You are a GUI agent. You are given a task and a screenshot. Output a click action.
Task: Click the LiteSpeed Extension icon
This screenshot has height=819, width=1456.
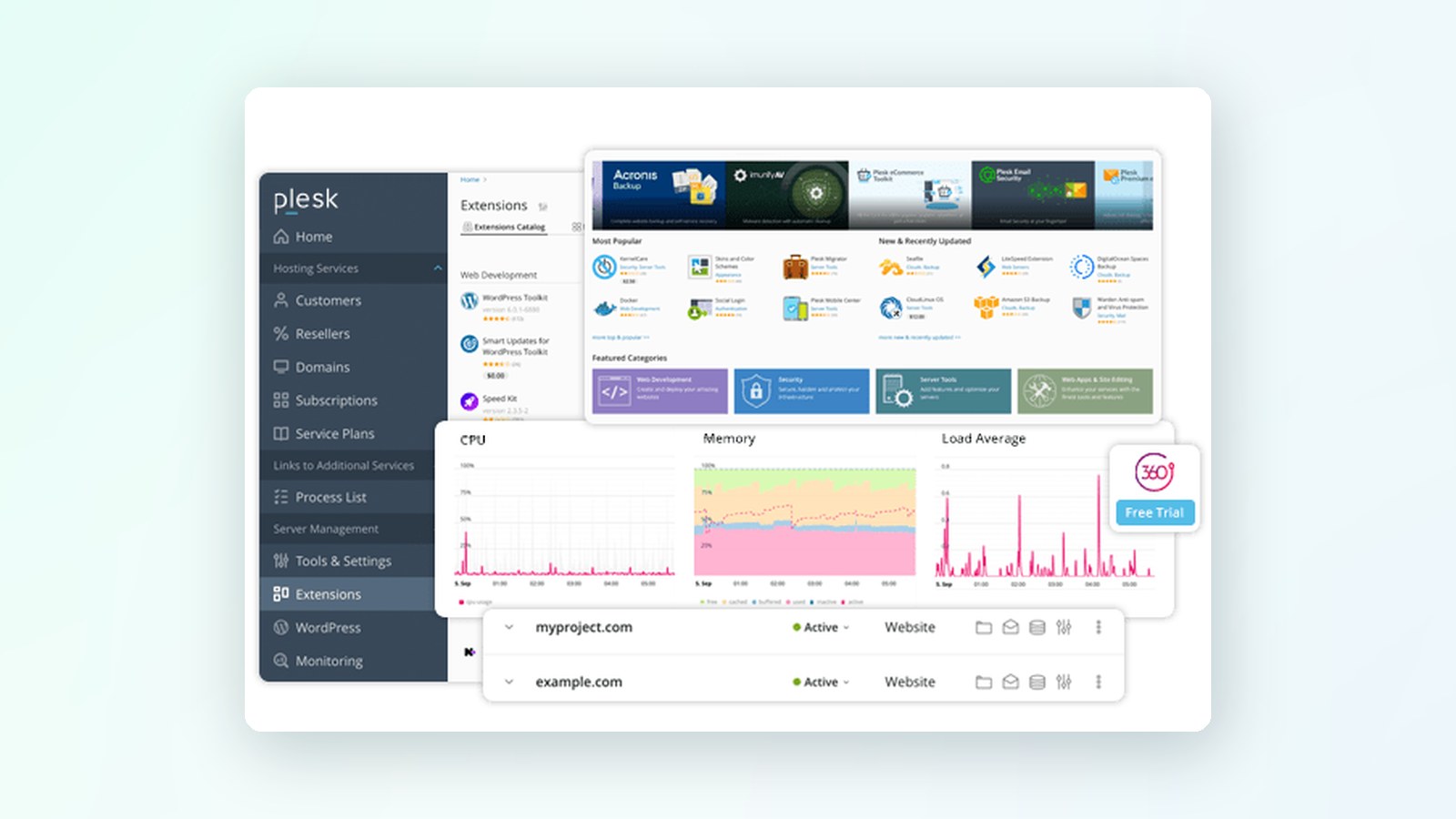[986, 267]
